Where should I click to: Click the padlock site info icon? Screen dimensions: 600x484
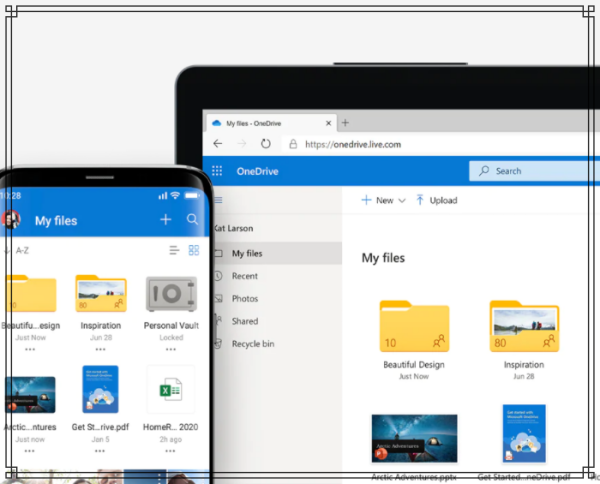(x=293, y=144)
